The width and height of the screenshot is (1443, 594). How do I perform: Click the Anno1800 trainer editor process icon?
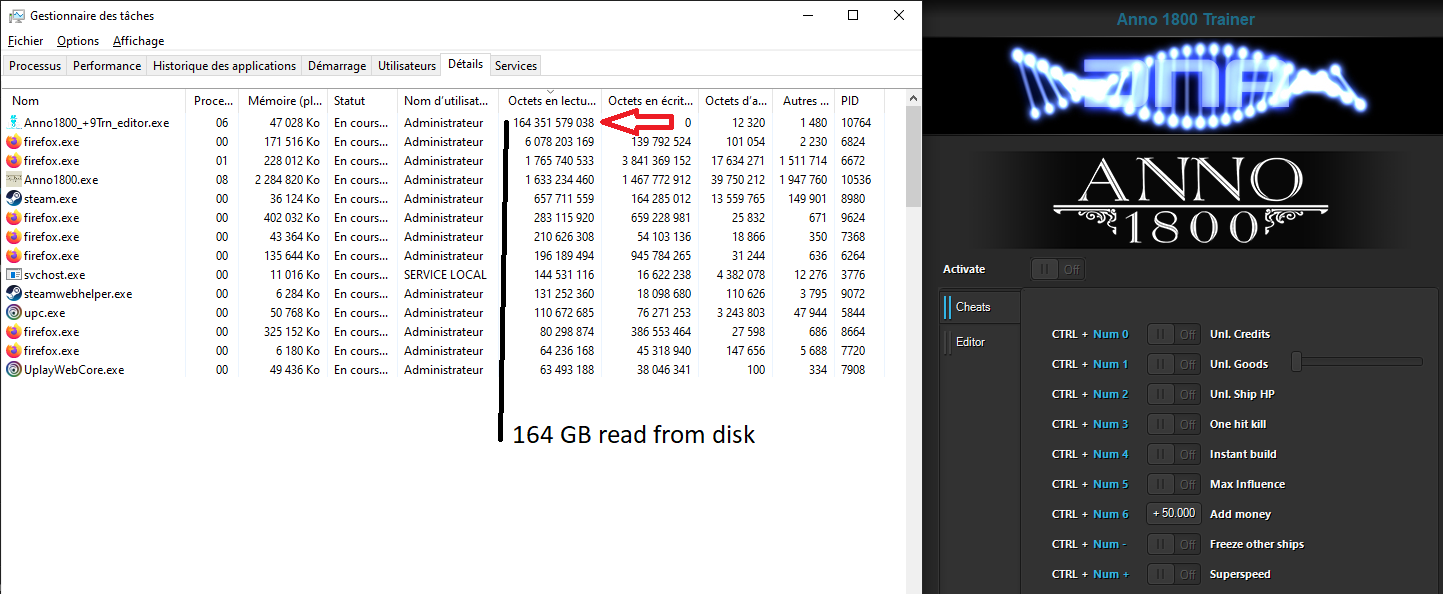point(14,123)
